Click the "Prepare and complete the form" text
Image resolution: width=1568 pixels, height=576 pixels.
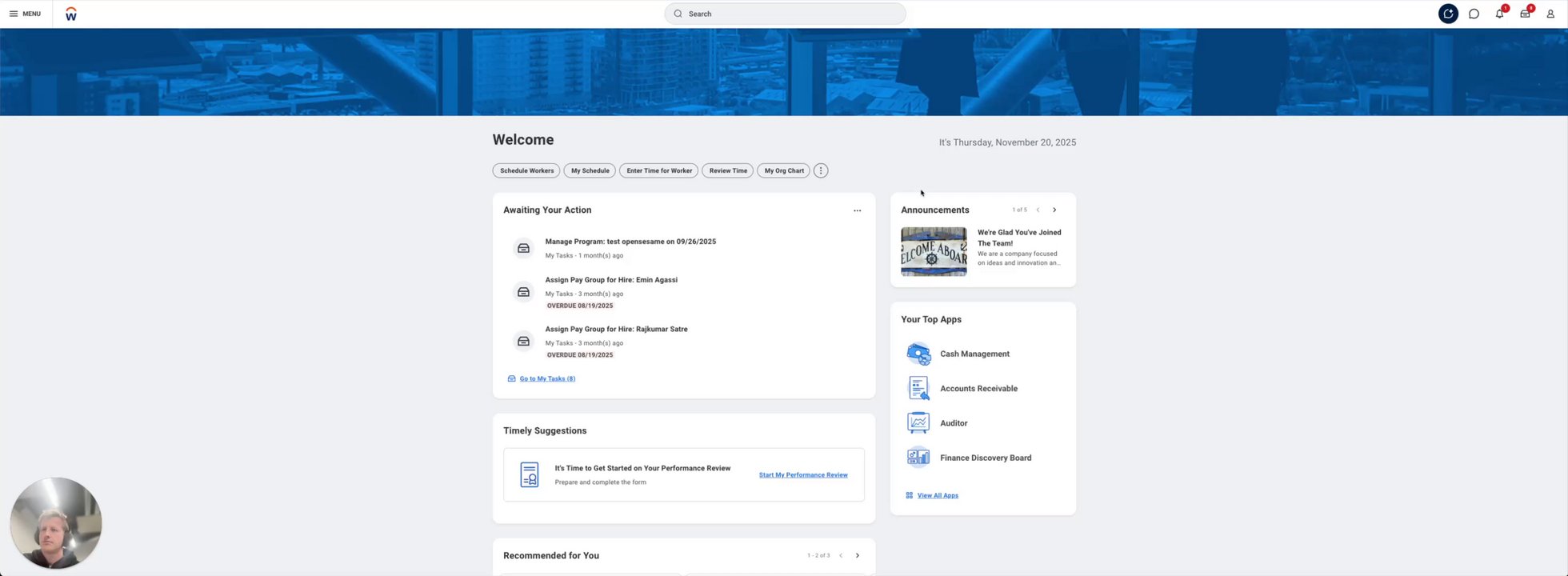600,482
